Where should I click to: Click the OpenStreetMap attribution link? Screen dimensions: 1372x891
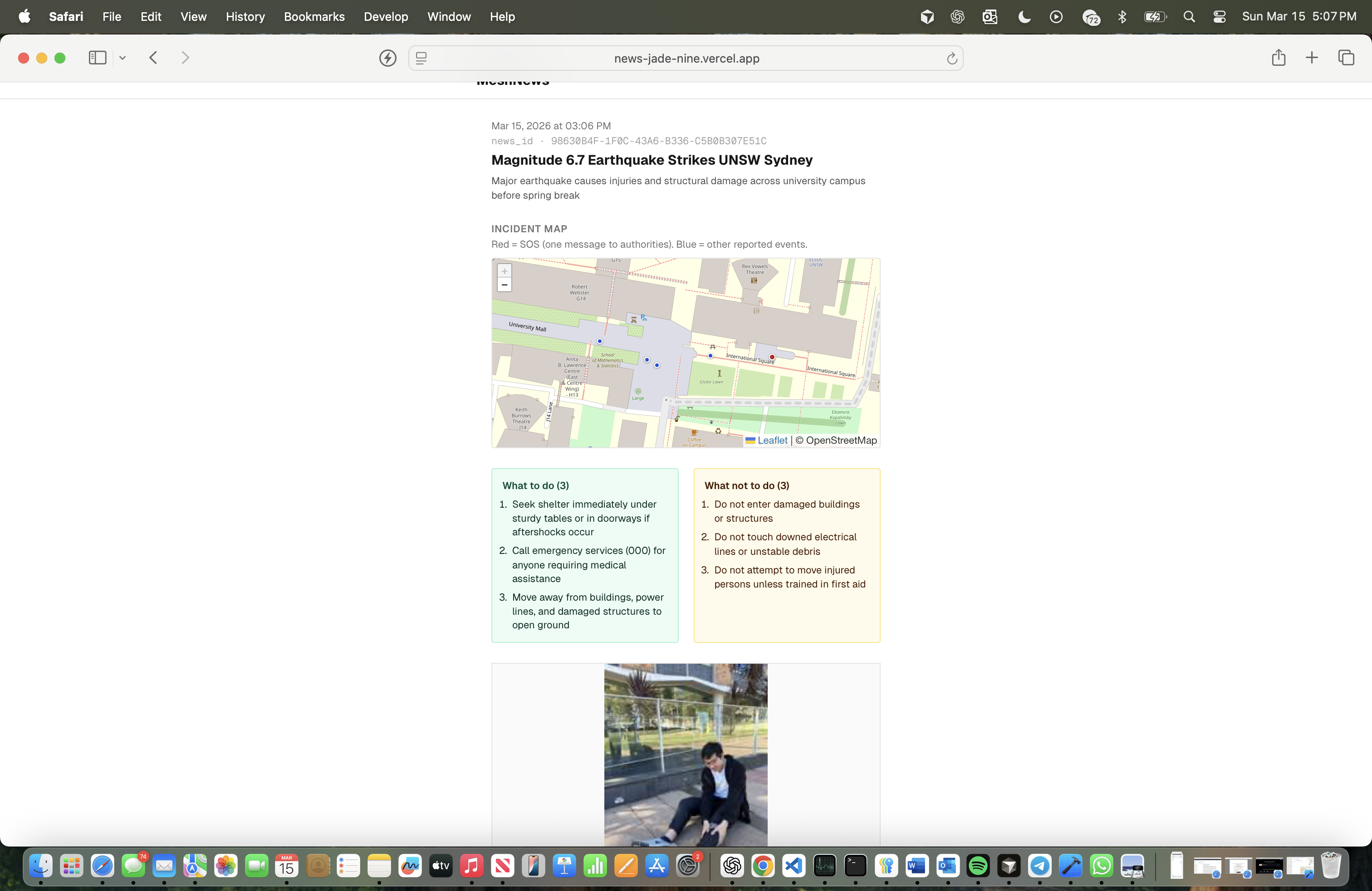pyautogui.click(x=841, y=441)
